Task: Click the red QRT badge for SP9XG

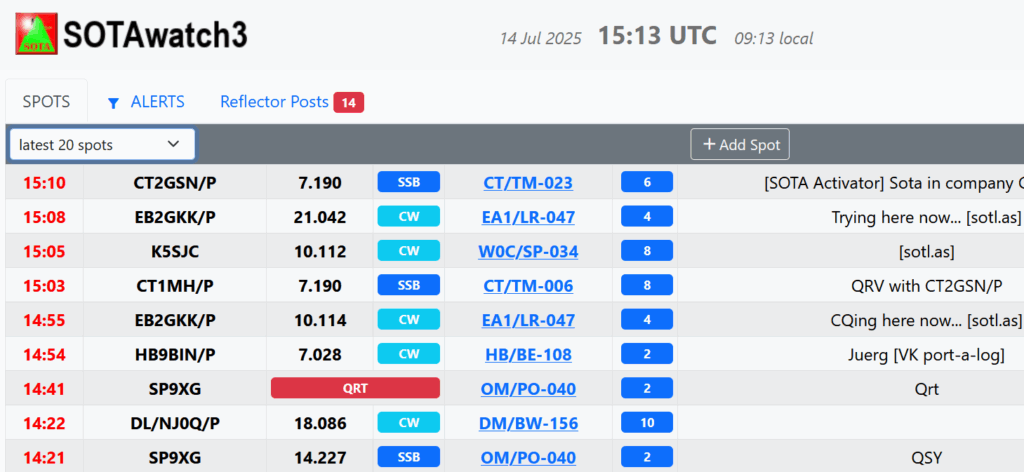Action: (355, 389)
